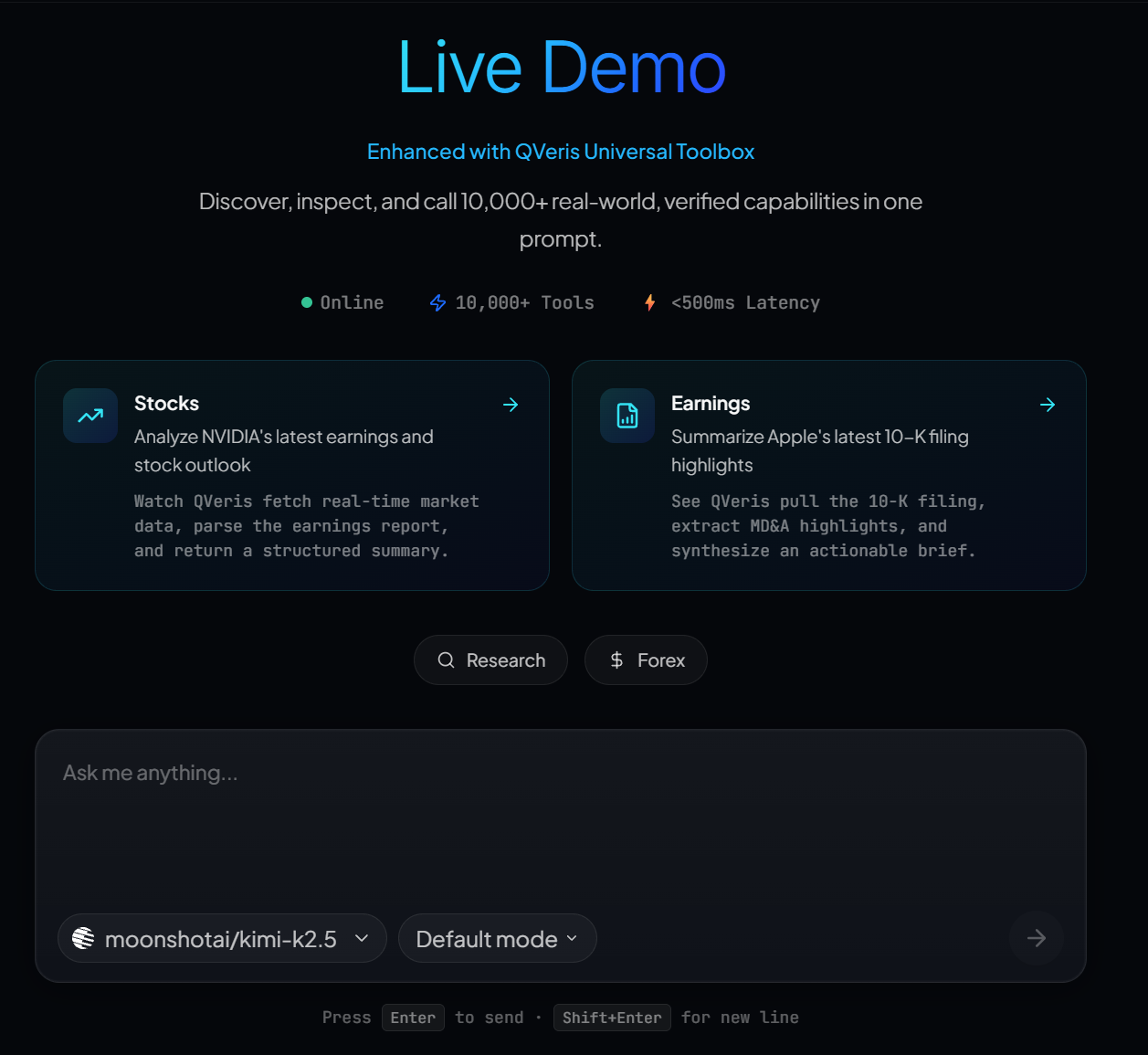
Task: Select the Forex suggestion chip
Action: point(646,660)
